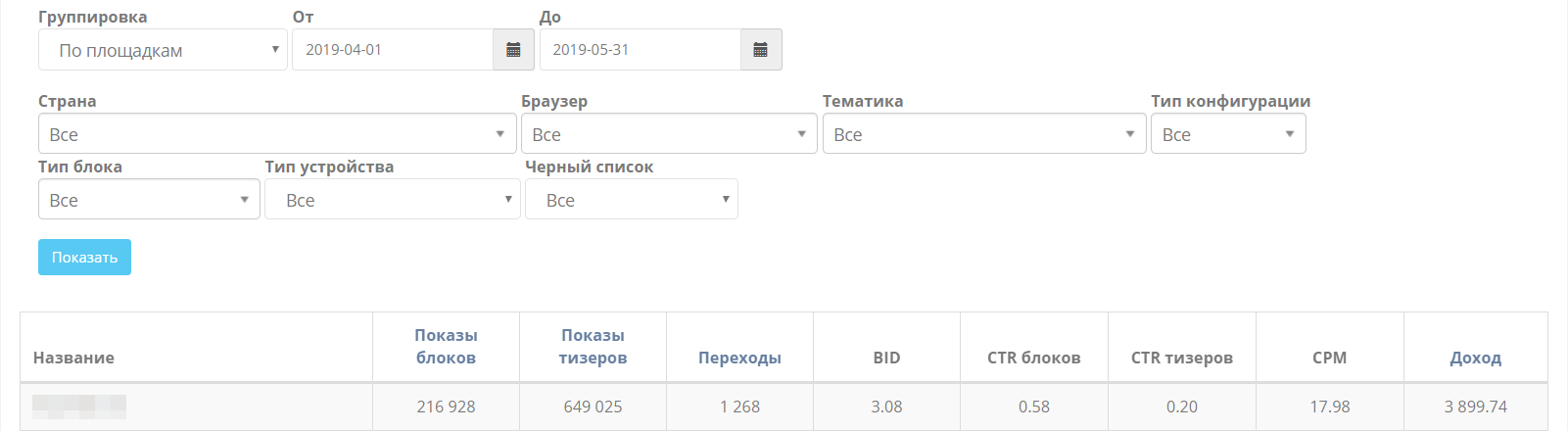
Task: Expand the Черный список dropdown
Action: tap(632, 200)
